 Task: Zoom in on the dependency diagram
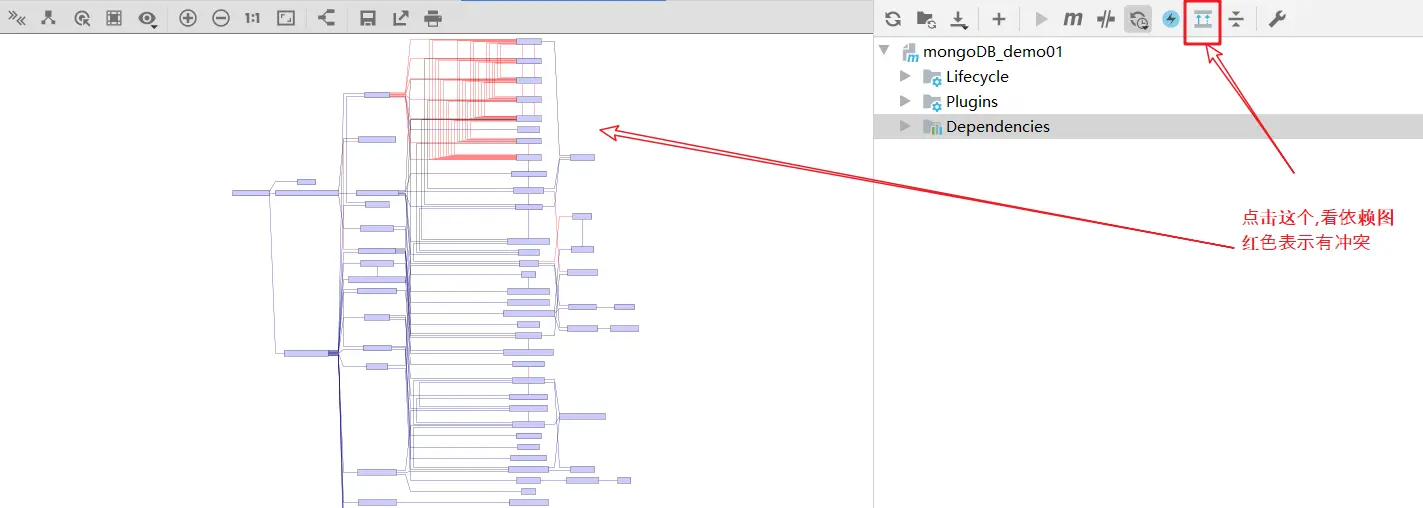click(188, 17)
